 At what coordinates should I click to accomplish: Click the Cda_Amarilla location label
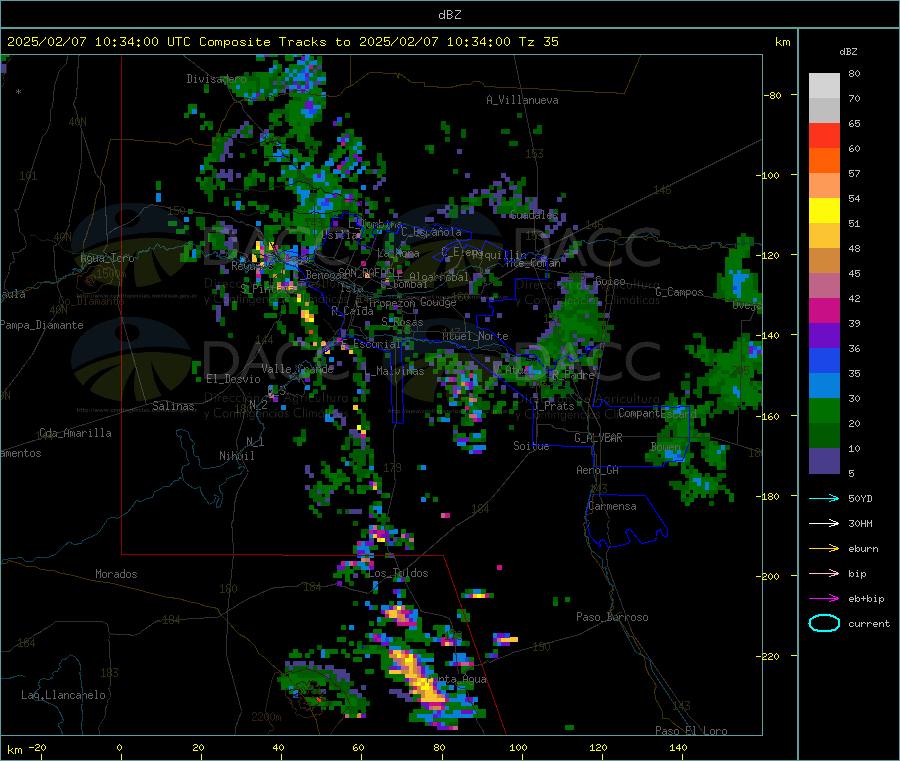[x=75, y=433]
